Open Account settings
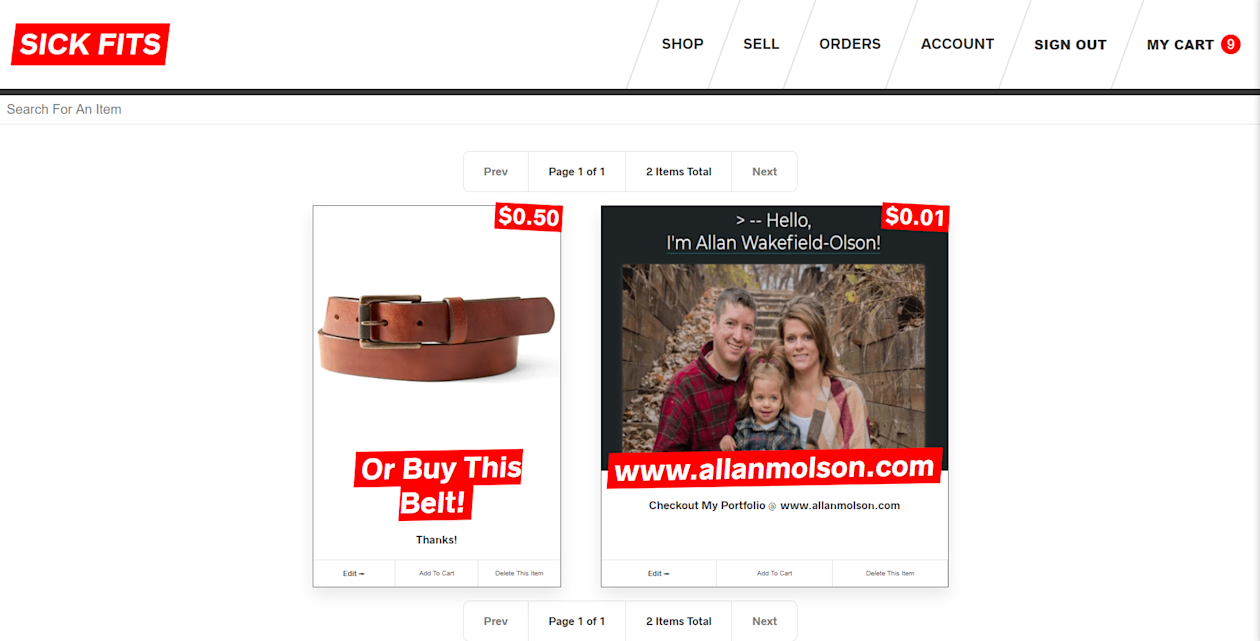 [958, 44]
